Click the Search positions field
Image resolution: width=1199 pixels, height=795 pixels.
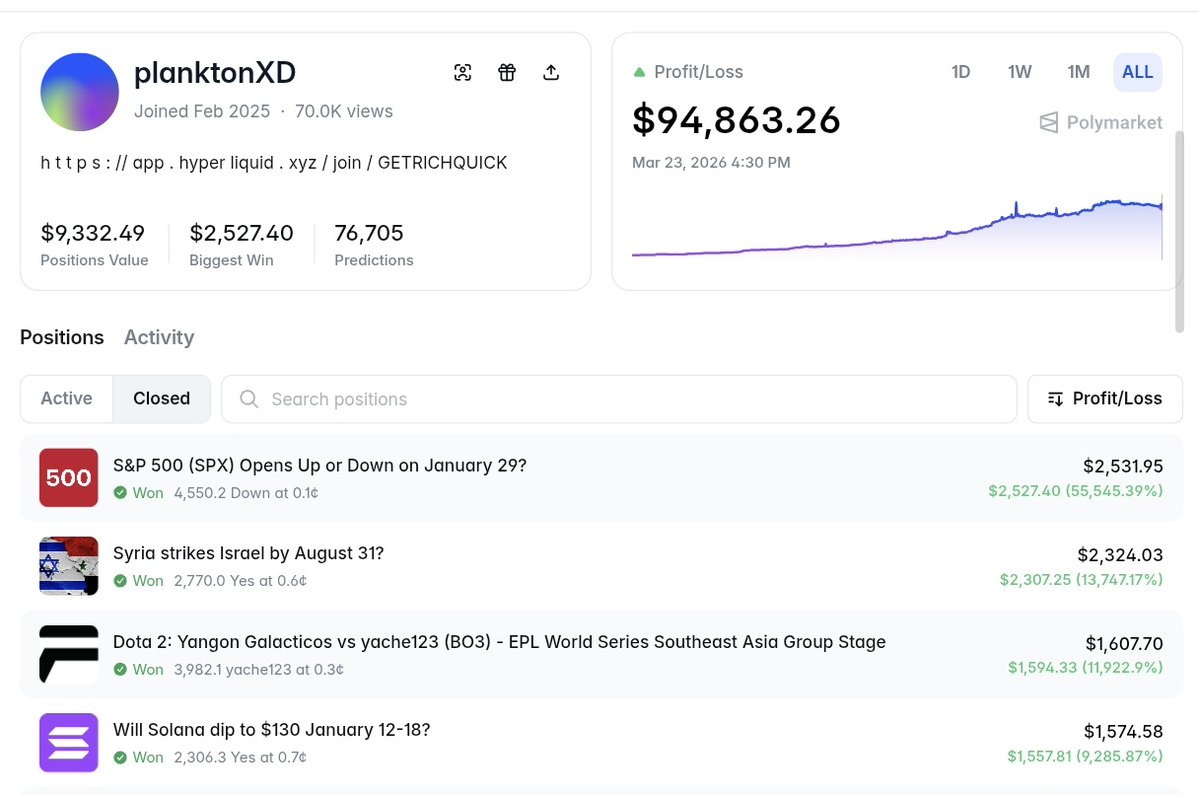(x=619, y=399)
